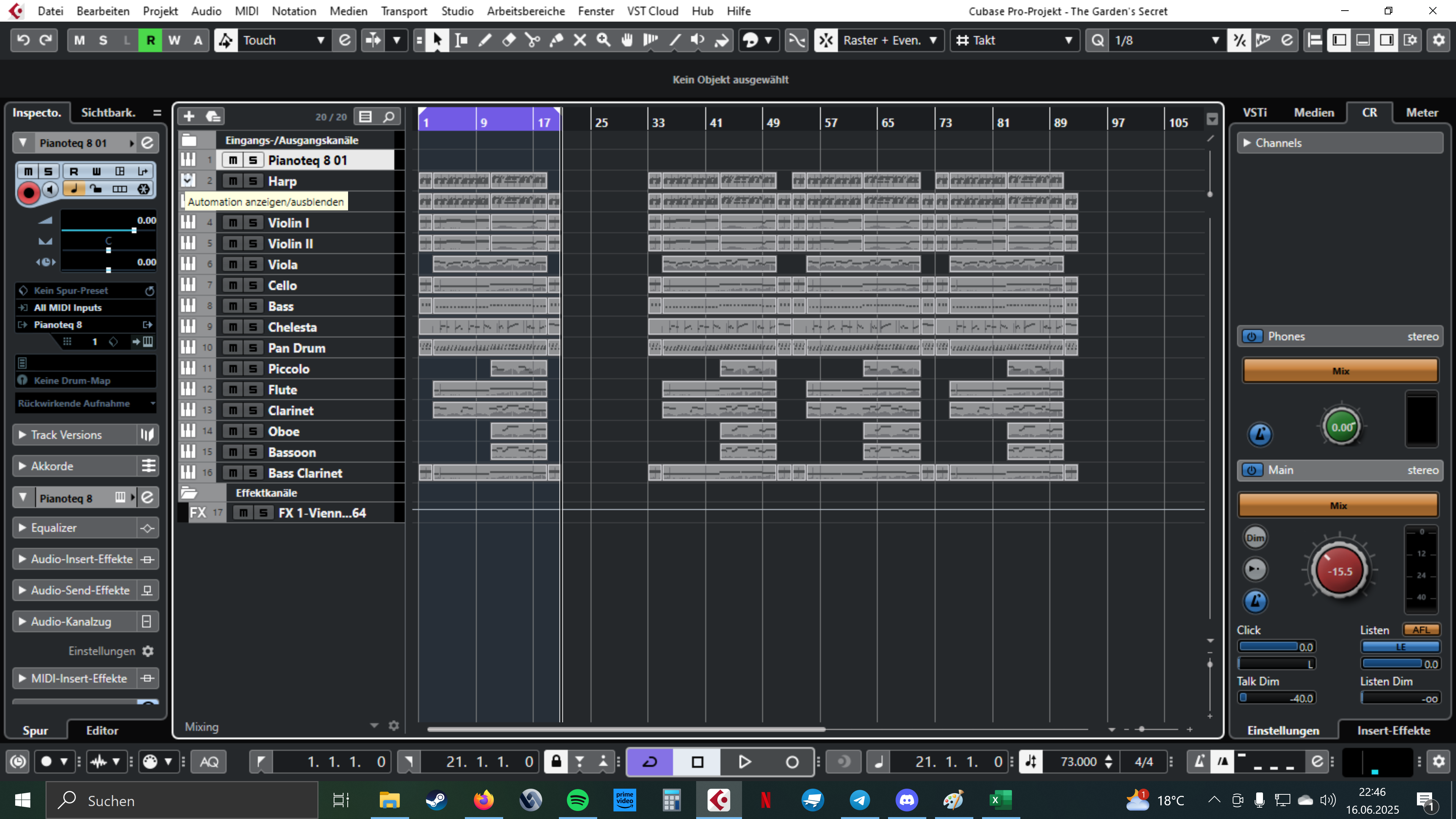Viewport: 1456px width, 819px height.
Task: Click Phones orange Mix button
Action: (x=1340, y=371)
